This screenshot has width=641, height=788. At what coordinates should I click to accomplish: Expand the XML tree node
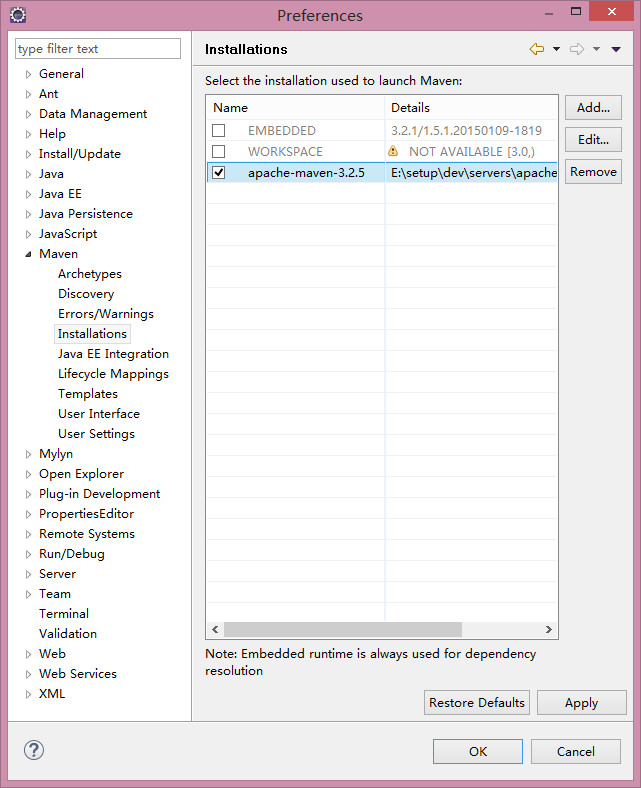28,695
